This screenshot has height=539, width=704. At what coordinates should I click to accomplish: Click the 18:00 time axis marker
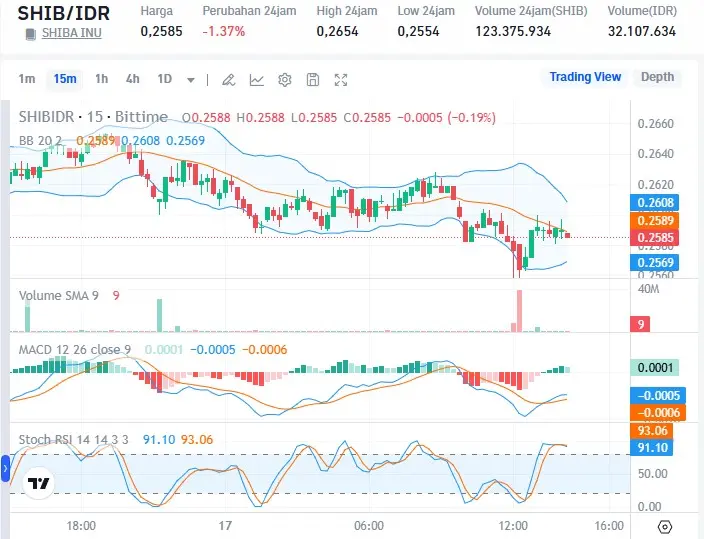[81, 526]
